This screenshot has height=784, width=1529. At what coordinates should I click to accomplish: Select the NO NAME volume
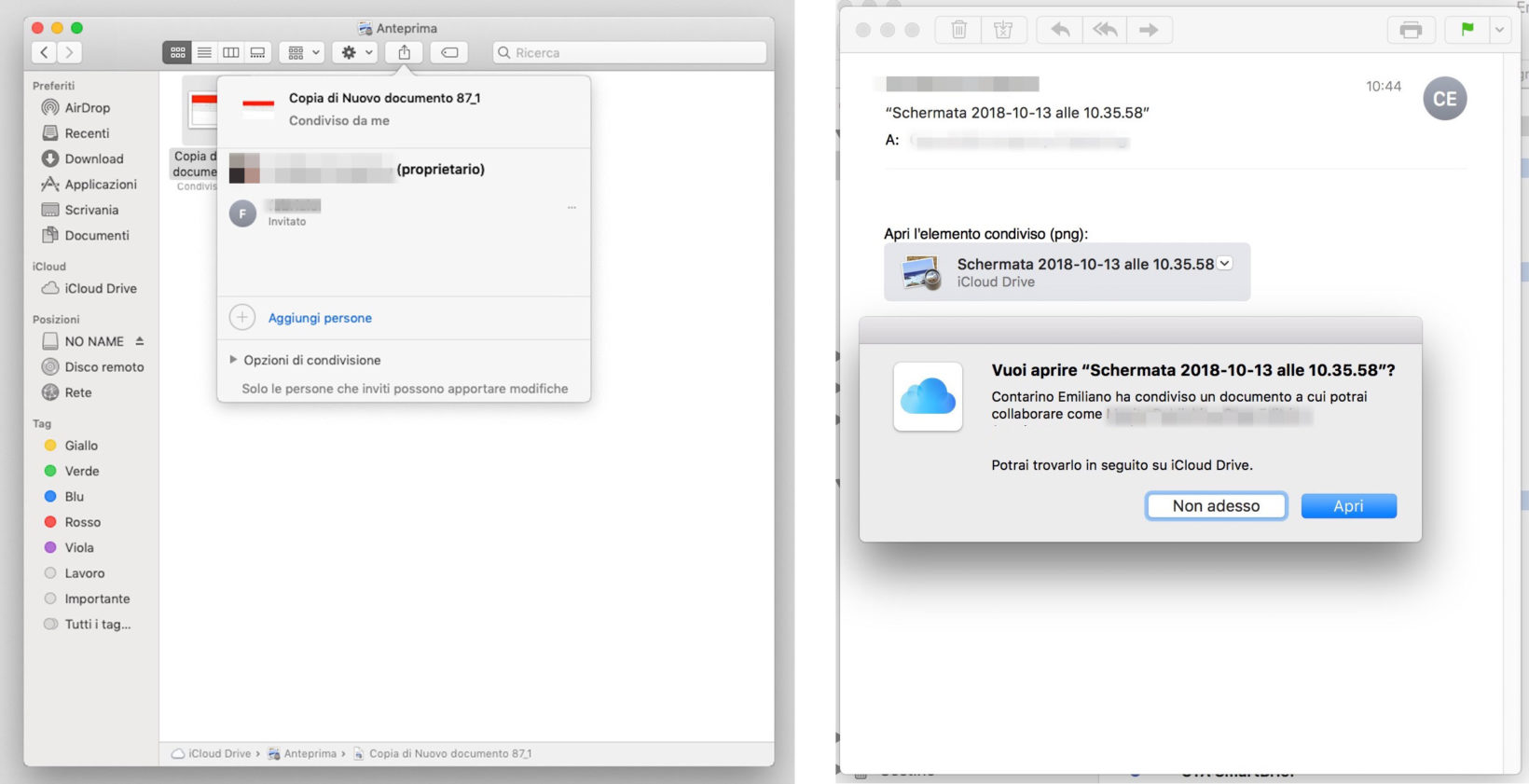click(93, 341)
